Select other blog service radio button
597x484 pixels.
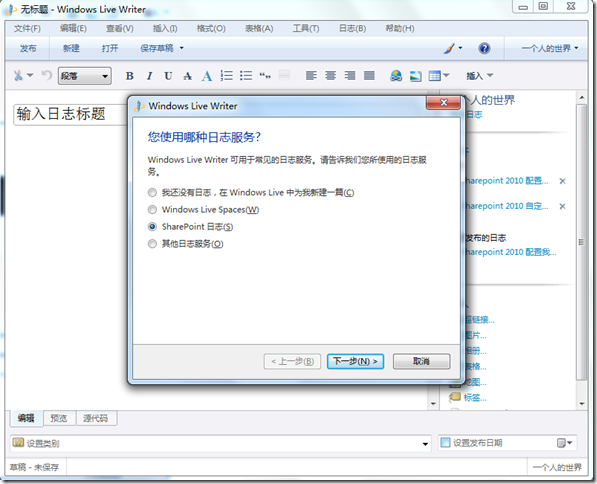(152, 244)
